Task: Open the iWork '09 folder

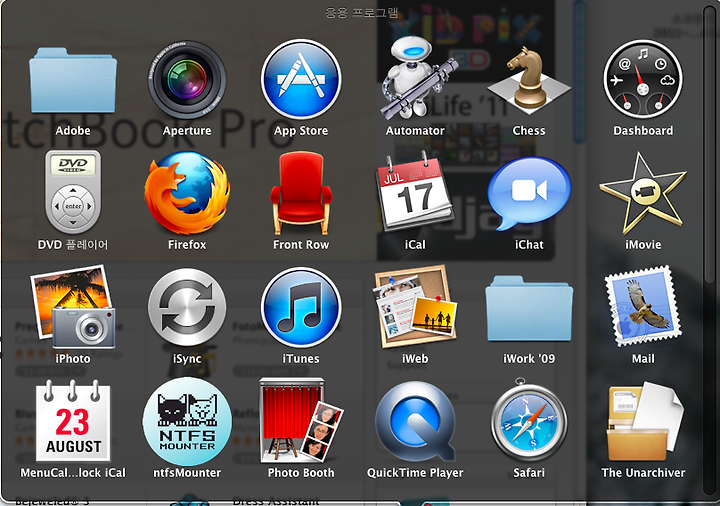Action: coord(529,309)
